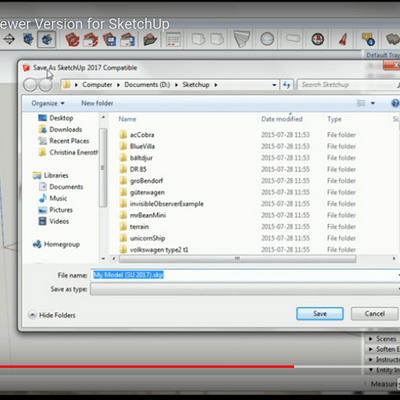The height and width of the screenshot is (400, 400).
Task: Select the Christina Eneroth user folder
Action: 68,152
